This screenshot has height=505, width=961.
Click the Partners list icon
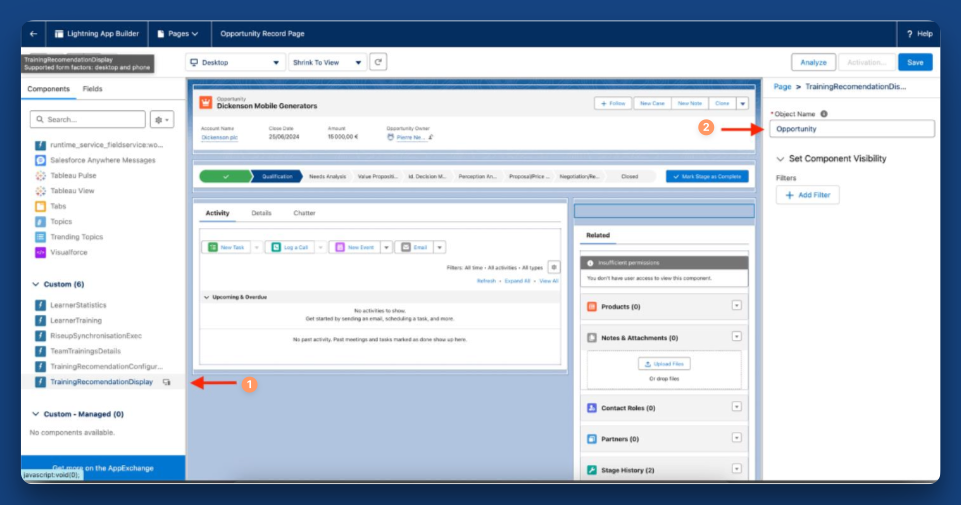point(591,439)
